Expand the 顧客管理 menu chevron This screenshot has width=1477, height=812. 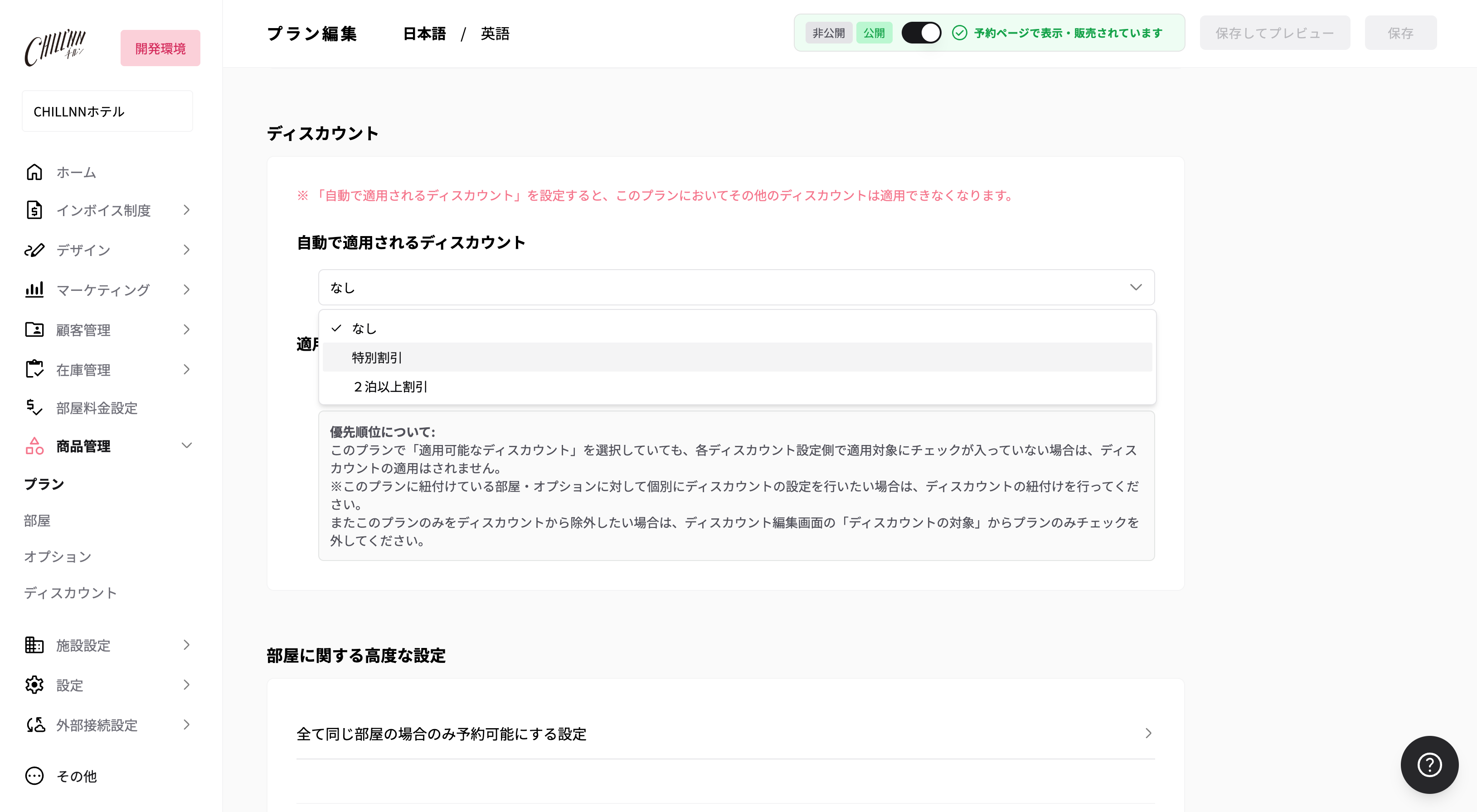186,329
